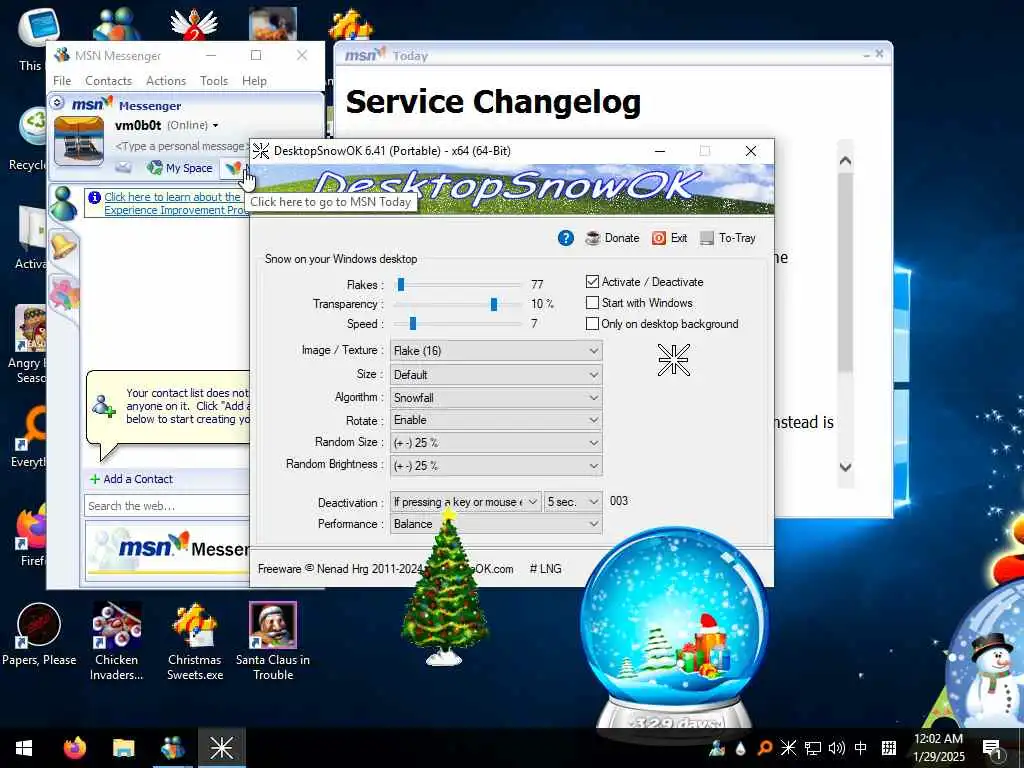The height and width of the screenshot is (768, 1024).
Task: Exit DesktopSnowOK via the red Exit icon
Action: 659,238
